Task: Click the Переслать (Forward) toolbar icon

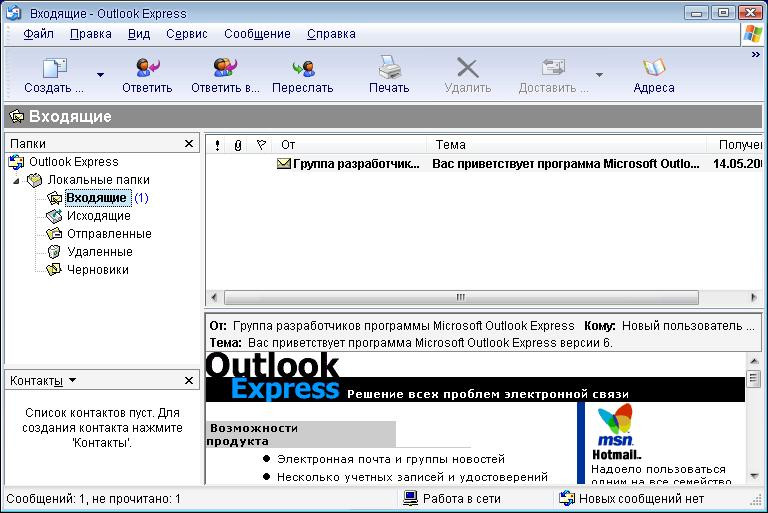Action: tap(302, 68)
